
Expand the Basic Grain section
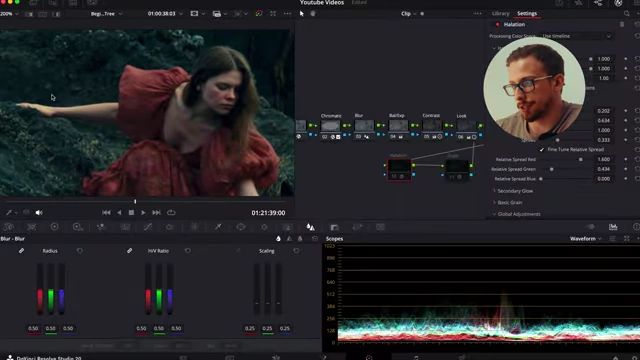(507, 202)
